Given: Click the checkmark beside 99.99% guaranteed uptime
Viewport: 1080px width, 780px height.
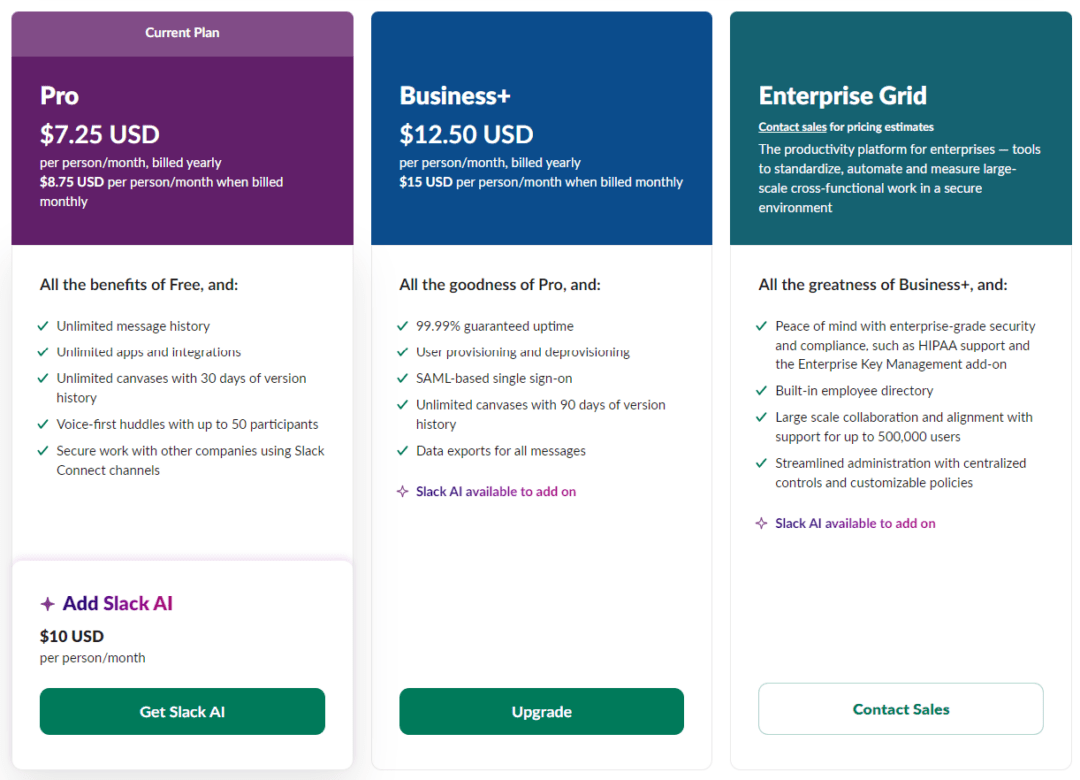Looking at the screenshot, I should point(404,326).
